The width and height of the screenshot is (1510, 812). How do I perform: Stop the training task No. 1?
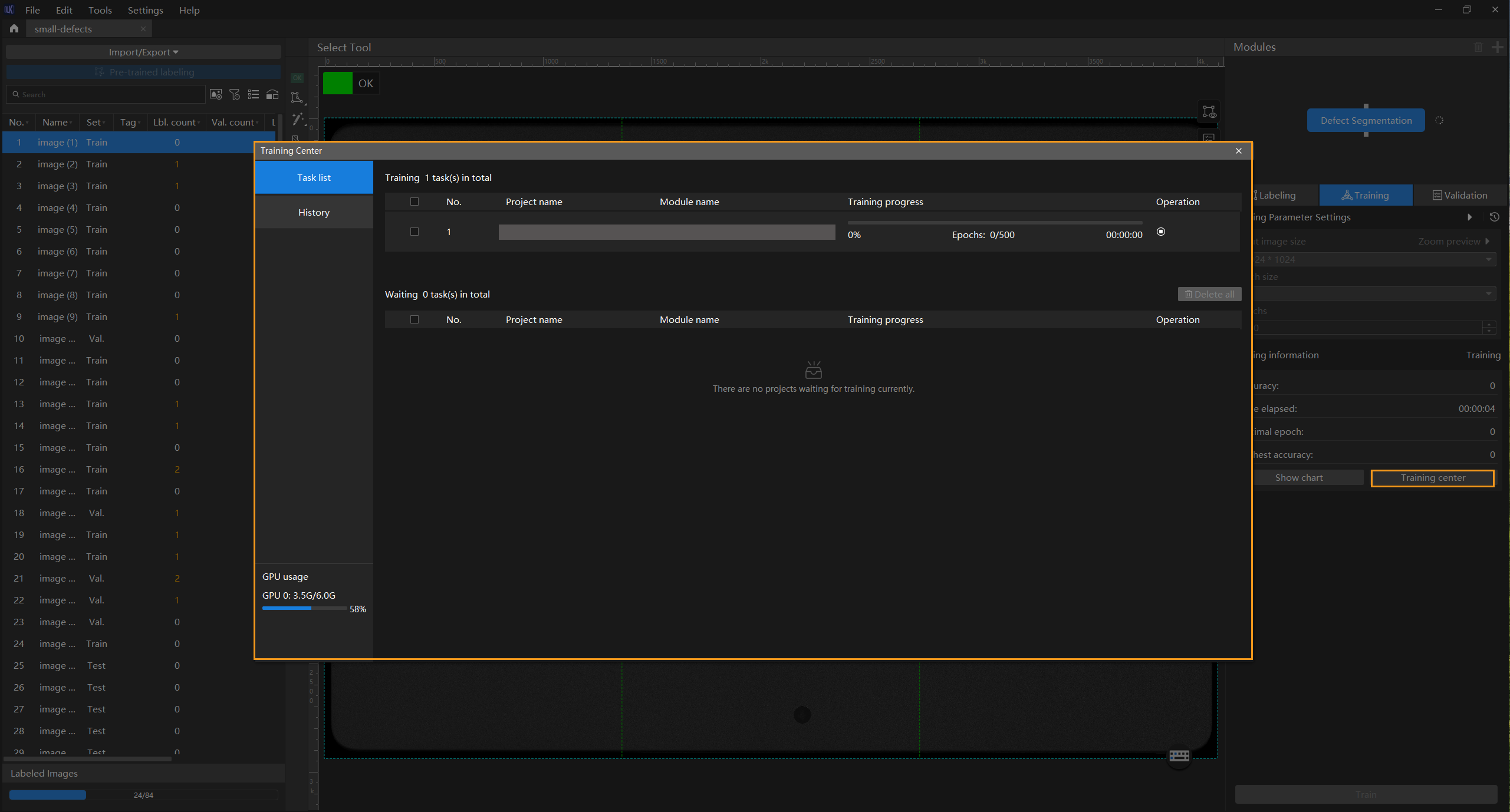point(1161,232)
